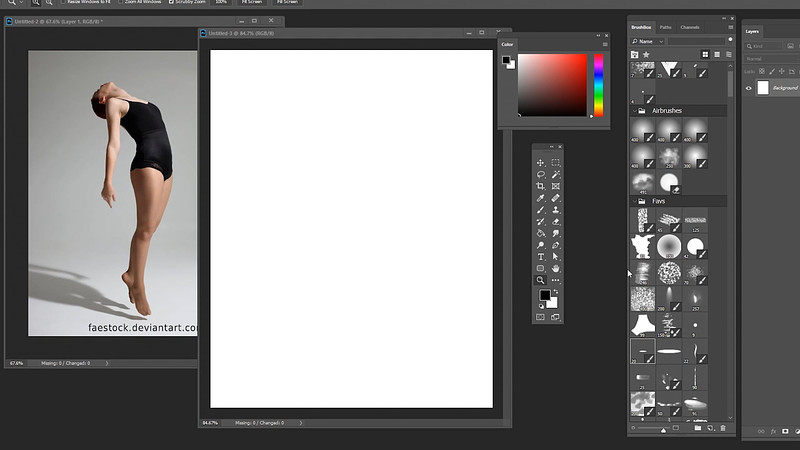Select the Rectangle shape tool
This screenshot has height=450, width=800.
[540, 268]
